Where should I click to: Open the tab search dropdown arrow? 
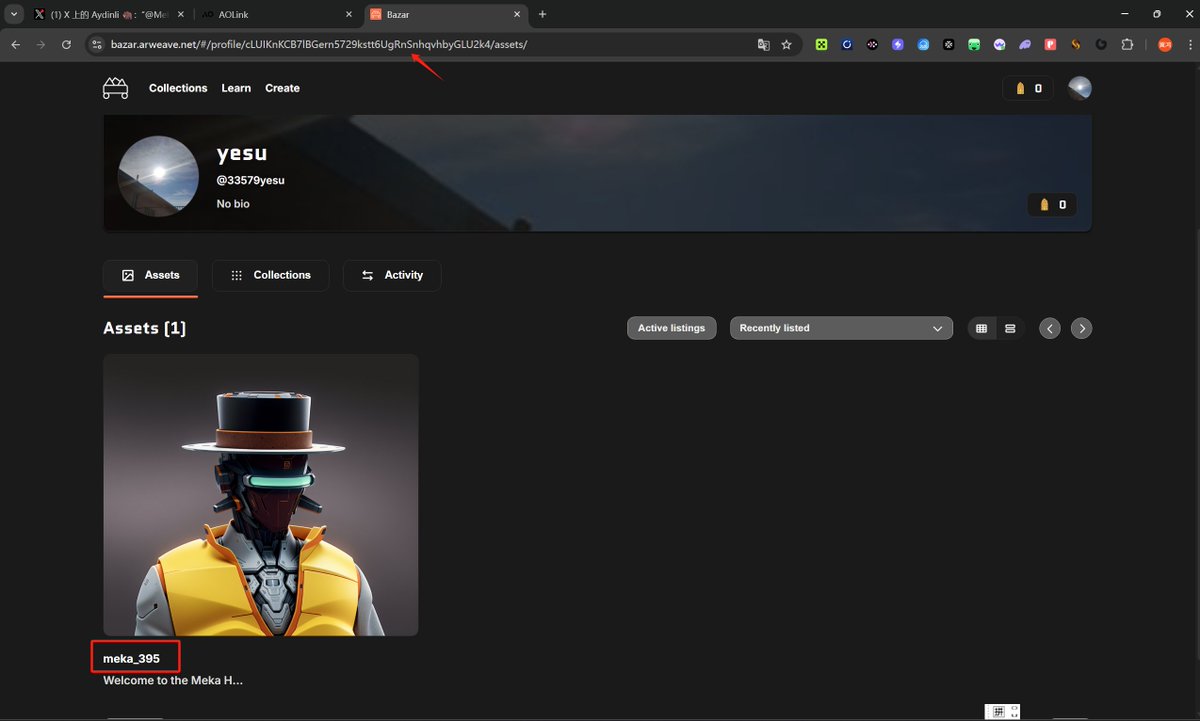click(13, 15)
